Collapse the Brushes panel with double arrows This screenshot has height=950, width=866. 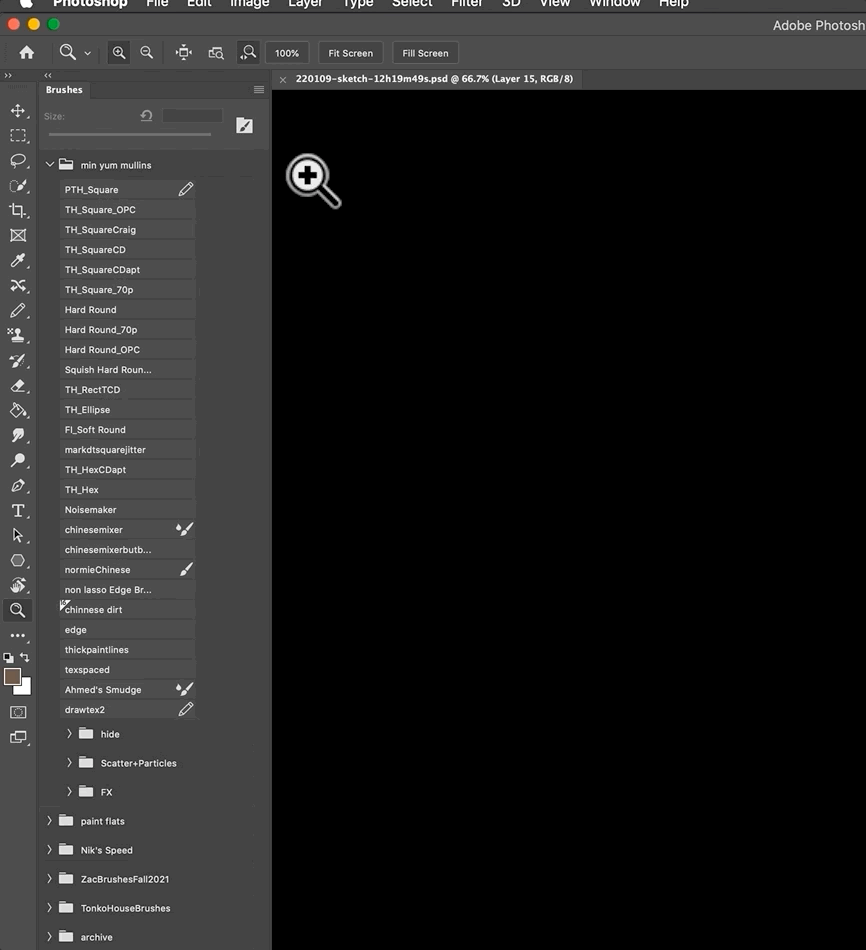48,75
